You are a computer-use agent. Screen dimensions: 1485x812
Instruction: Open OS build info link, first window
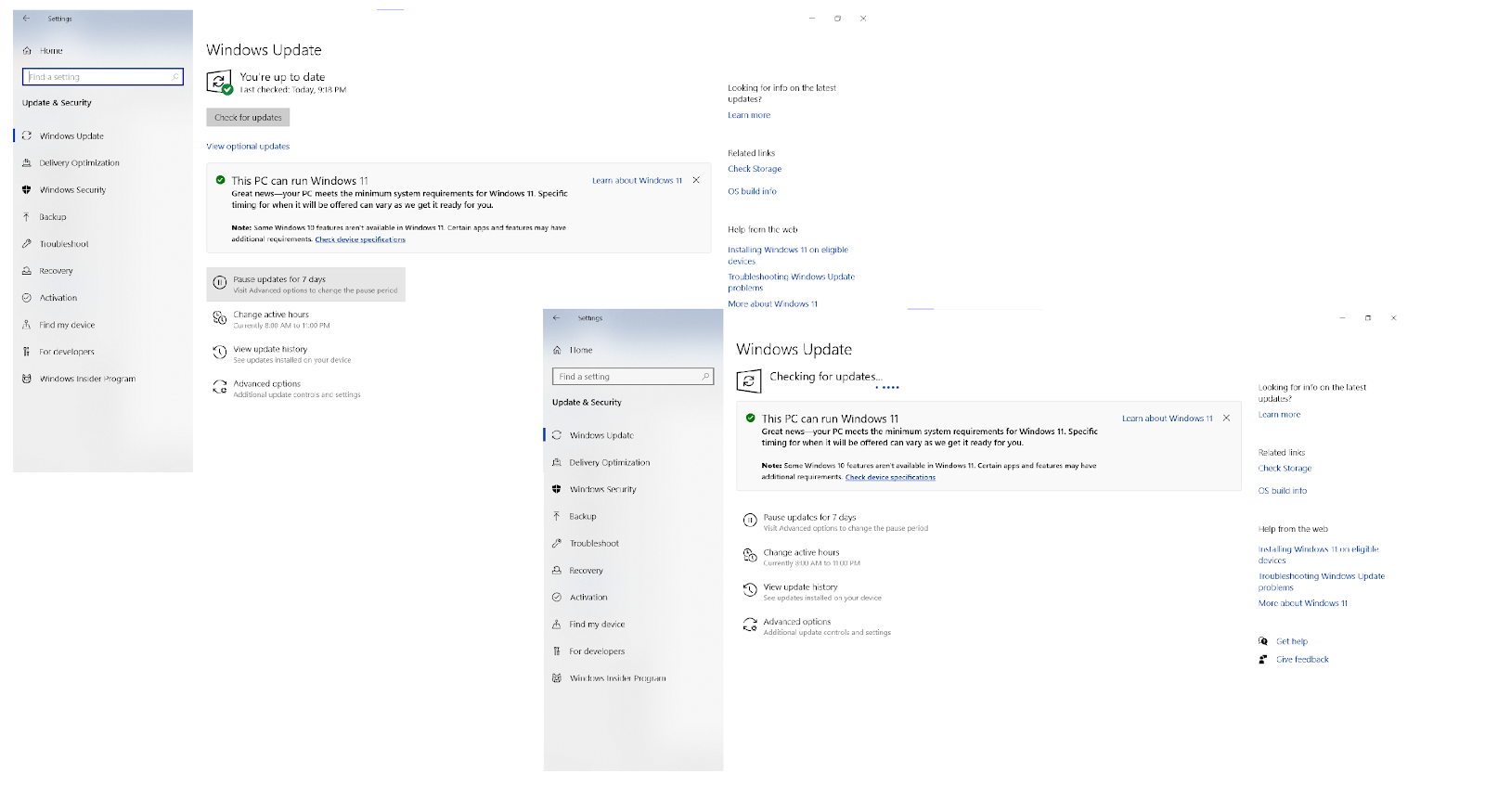(752, 191)
